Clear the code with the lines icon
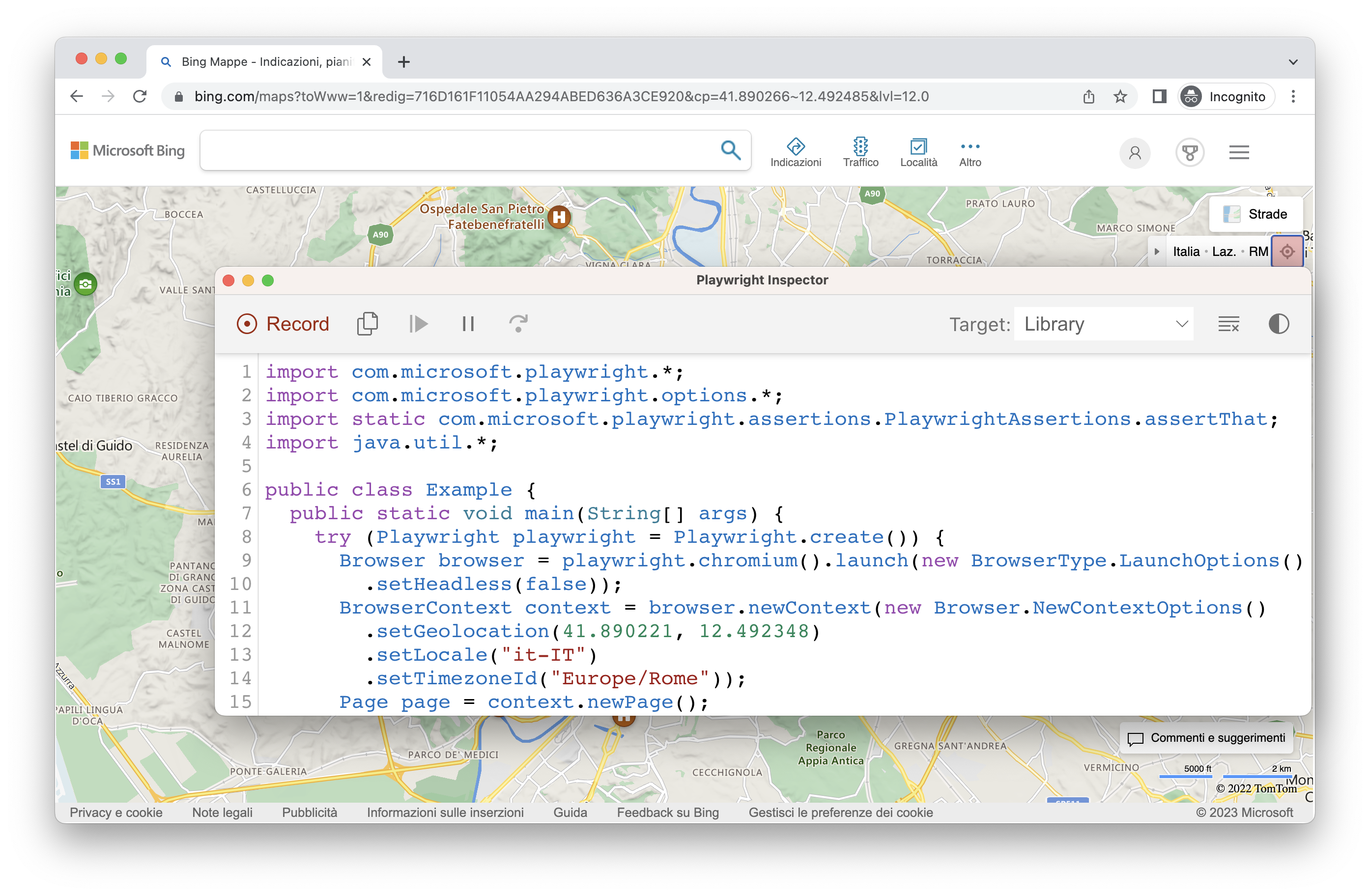Screen dimensions: 1370x896 point(1228,324)
